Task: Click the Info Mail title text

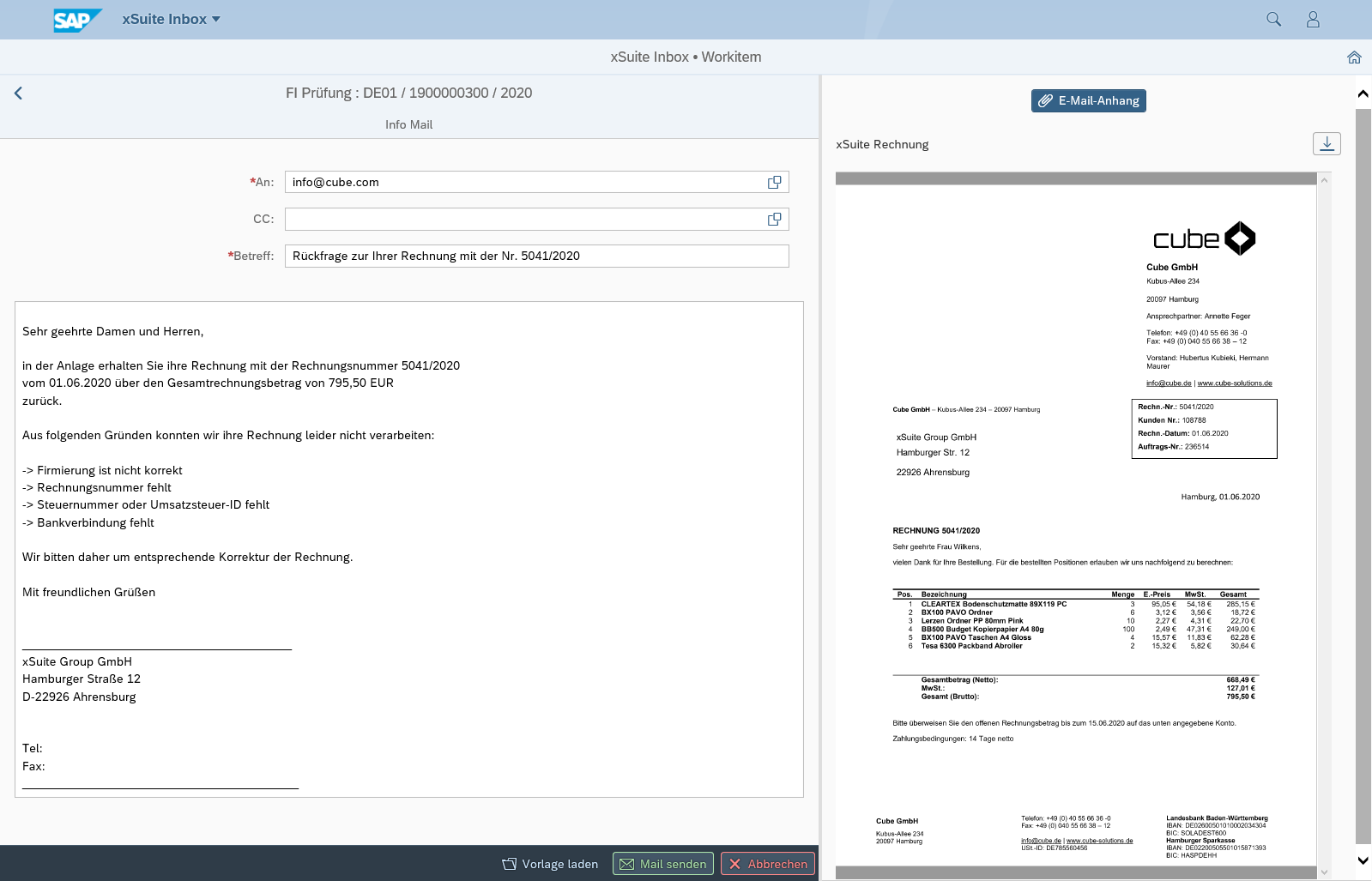Action: (x=408, y=124)
